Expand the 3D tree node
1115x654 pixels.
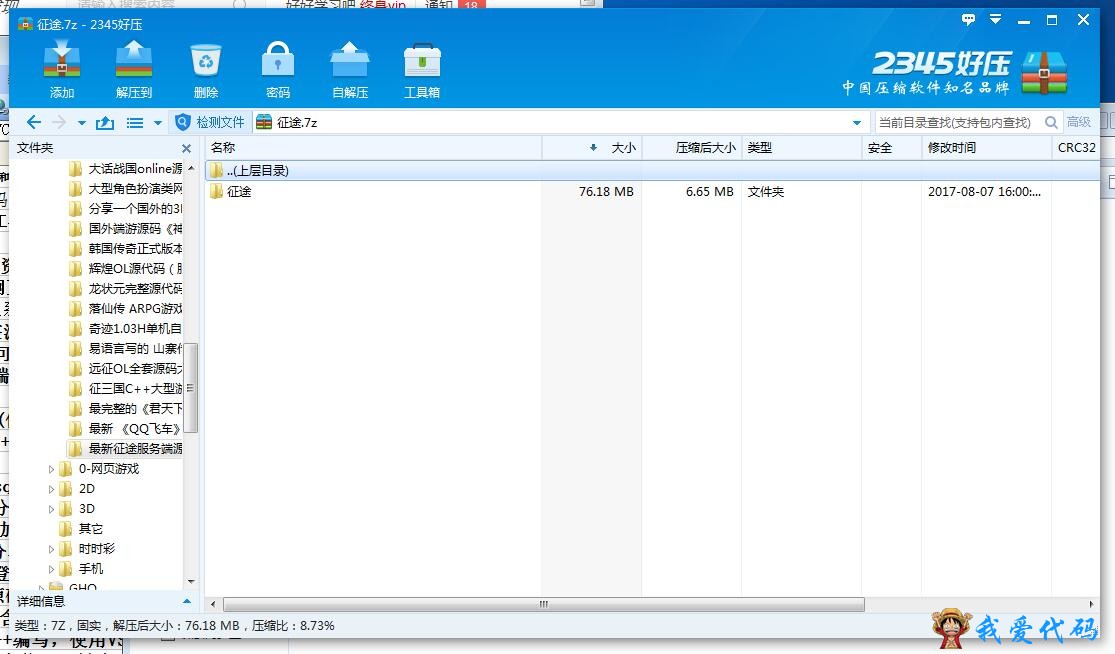(x=51, y=509)
